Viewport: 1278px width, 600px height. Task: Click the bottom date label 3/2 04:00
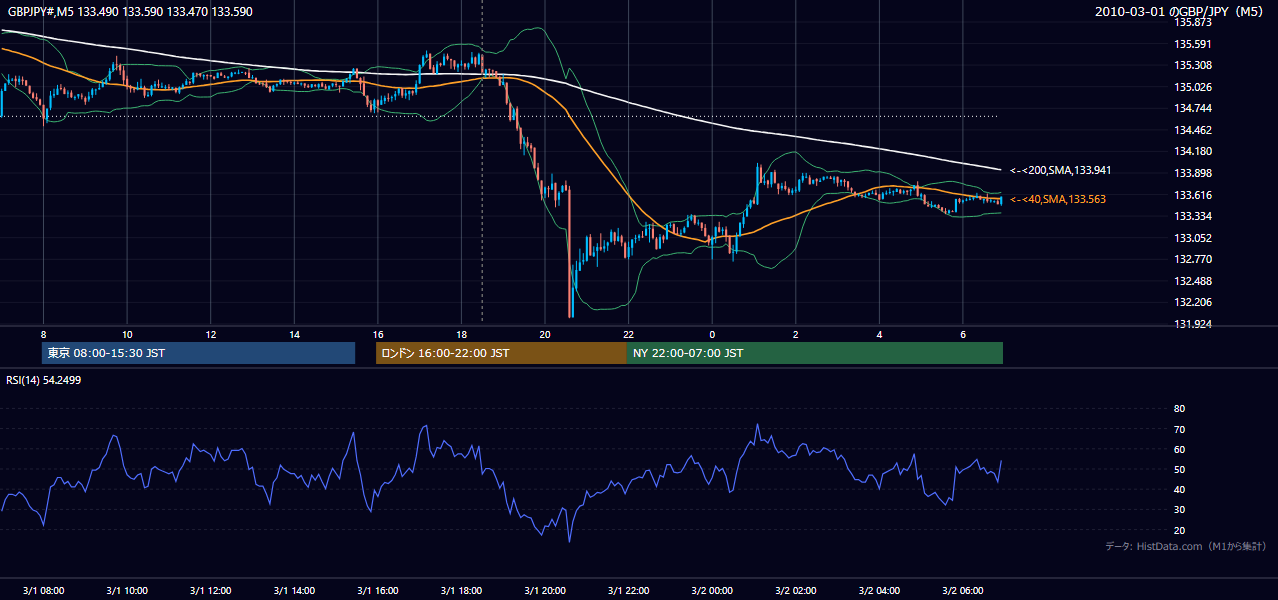pyautogui.click(x=879, y=590)
